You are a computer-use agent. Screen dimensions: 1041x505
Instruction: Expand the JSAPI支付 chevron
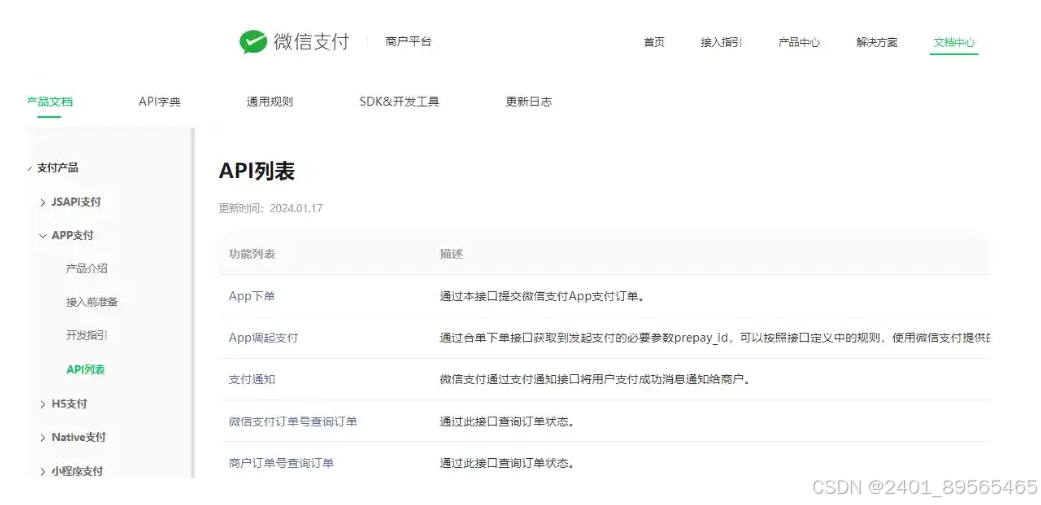(x=43, y=202)
